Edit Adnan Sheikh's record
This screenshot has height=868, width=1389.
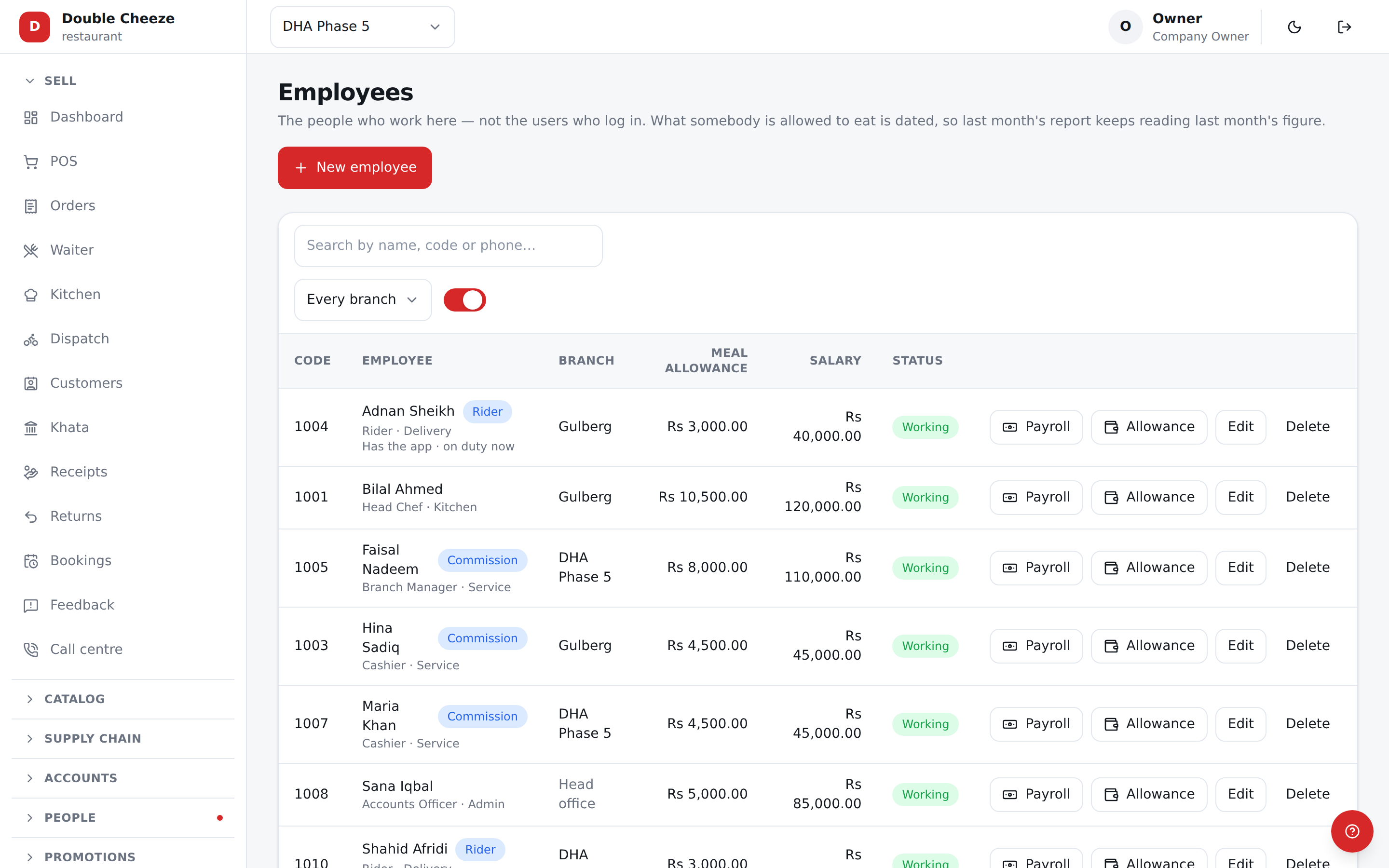(x=1240, y=427)
